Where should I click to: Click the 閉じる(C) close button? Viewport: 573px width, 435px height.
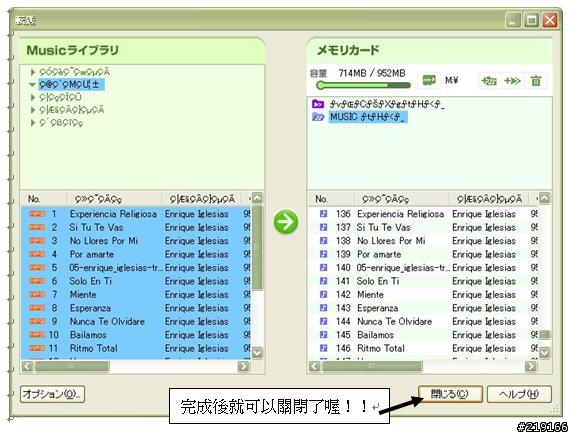click(x=450, y=394)
